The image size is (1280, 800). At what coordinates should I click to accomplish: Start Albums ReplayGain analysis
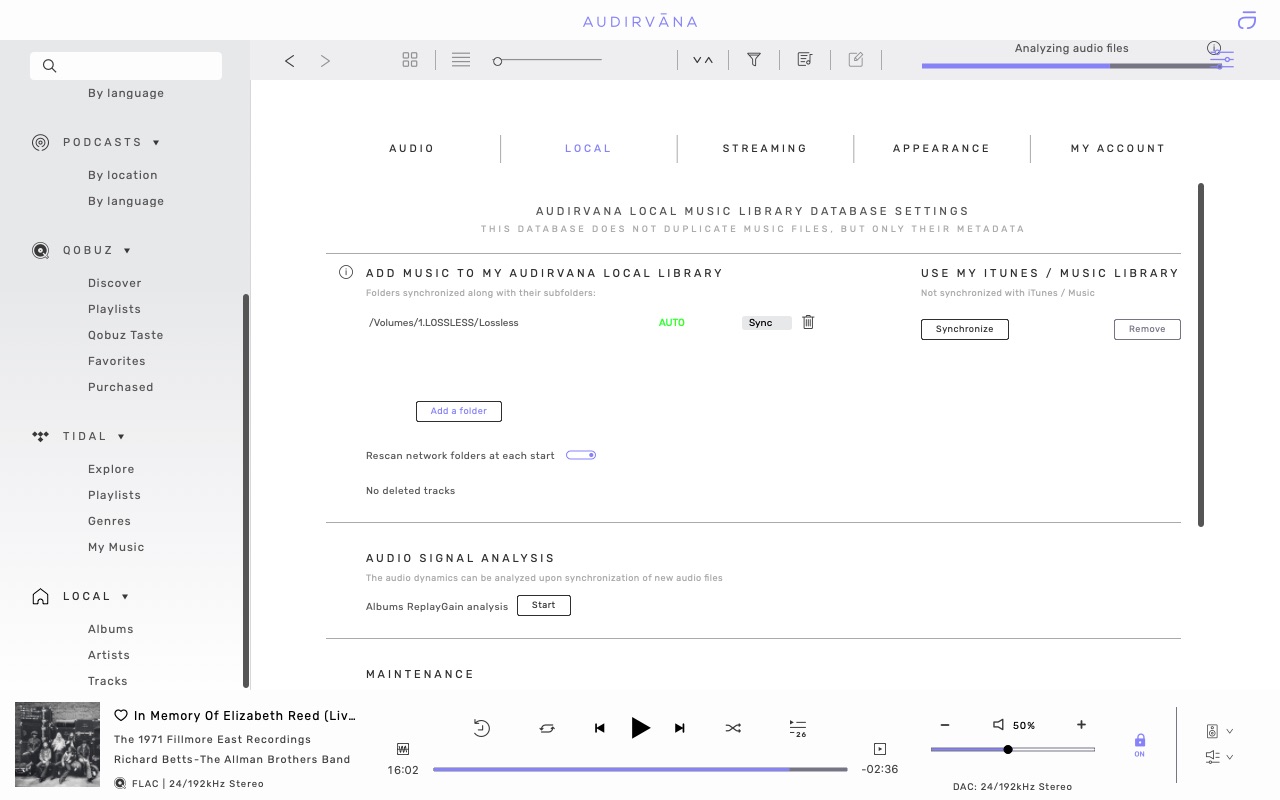tap(544, 605)
